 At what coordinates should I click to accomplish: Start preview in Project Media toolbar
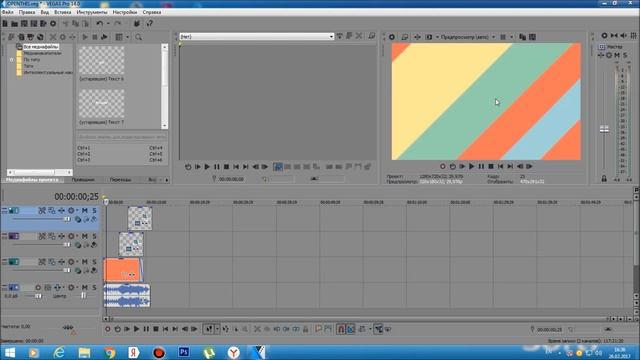pyautogui.click(x=85, y=37)
